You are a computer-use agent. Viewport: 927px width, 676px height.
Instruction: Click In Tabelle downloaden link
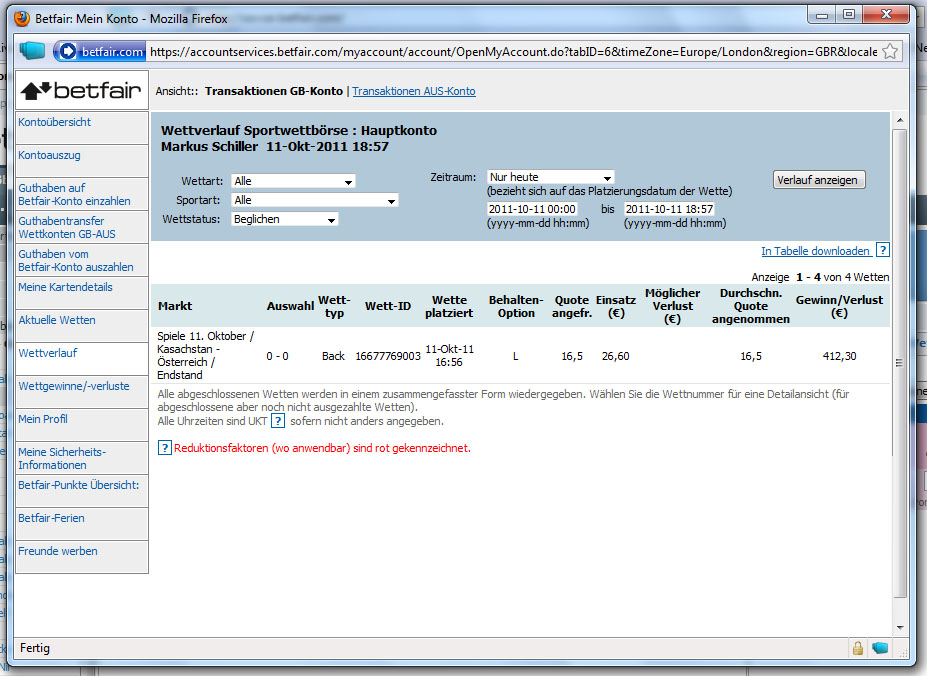[815, 251]
